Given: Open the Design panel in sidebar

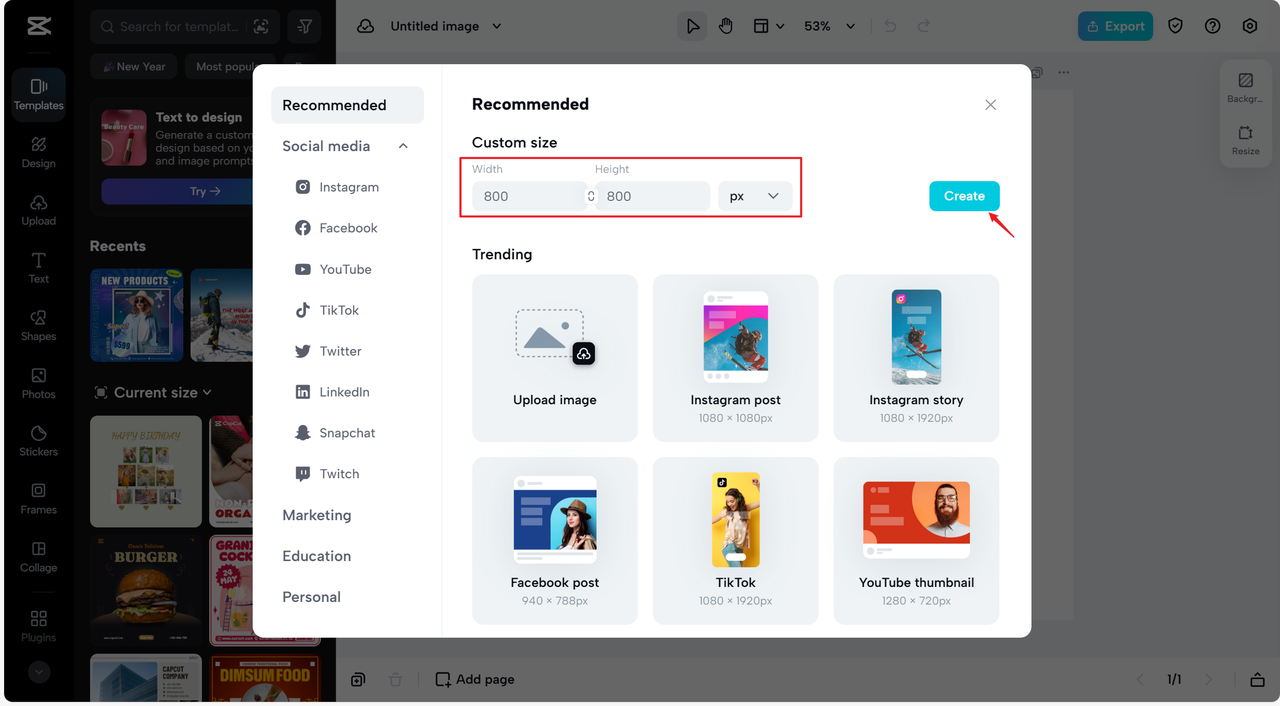Looking at the screenshot, I should pos(38,152).
